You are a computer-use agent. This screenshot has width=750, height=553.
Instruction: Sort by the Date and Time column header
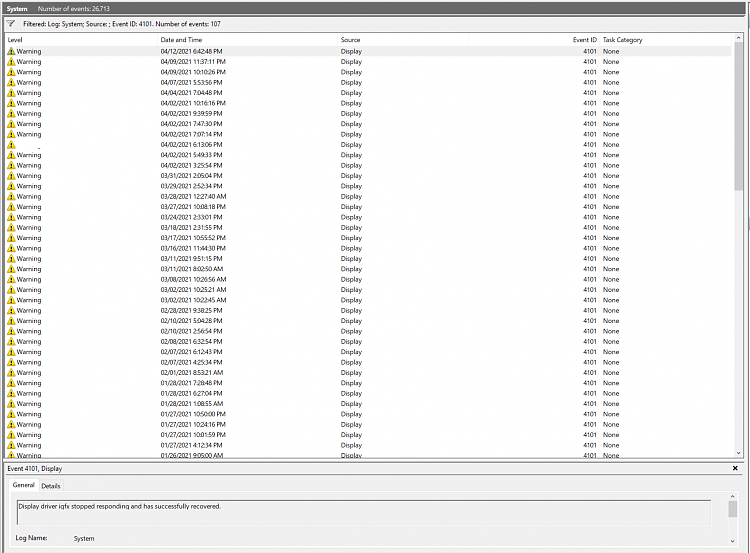[247, 40]
